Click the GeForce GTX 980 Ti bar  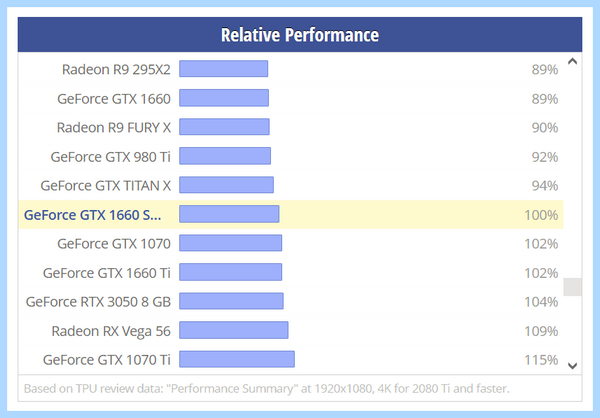click(x=225, y=156)
